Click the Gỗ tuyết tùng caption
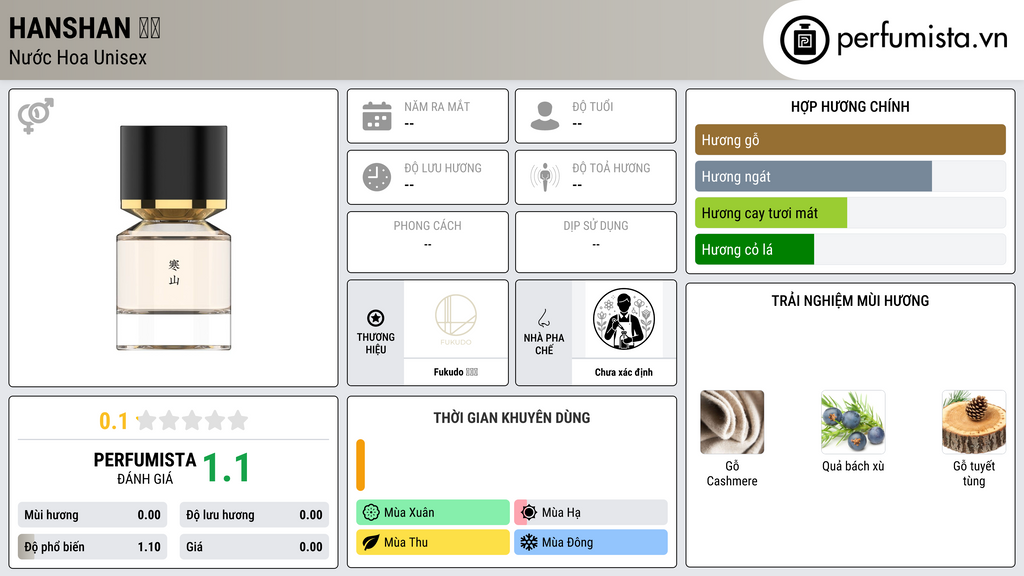Viewport: 1024px width, 576px height. click(x=974, y=473)
